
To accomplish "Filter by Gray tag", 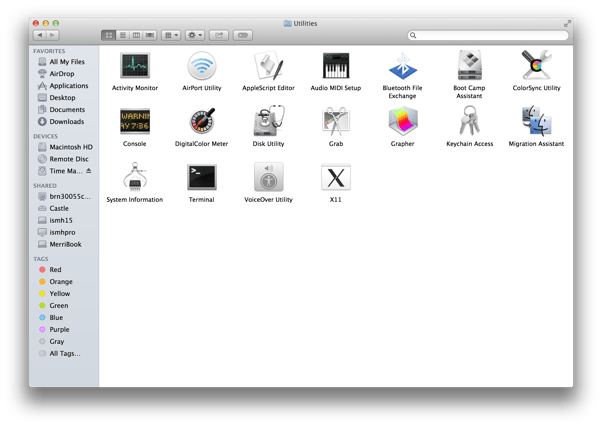I will (64, 341).
